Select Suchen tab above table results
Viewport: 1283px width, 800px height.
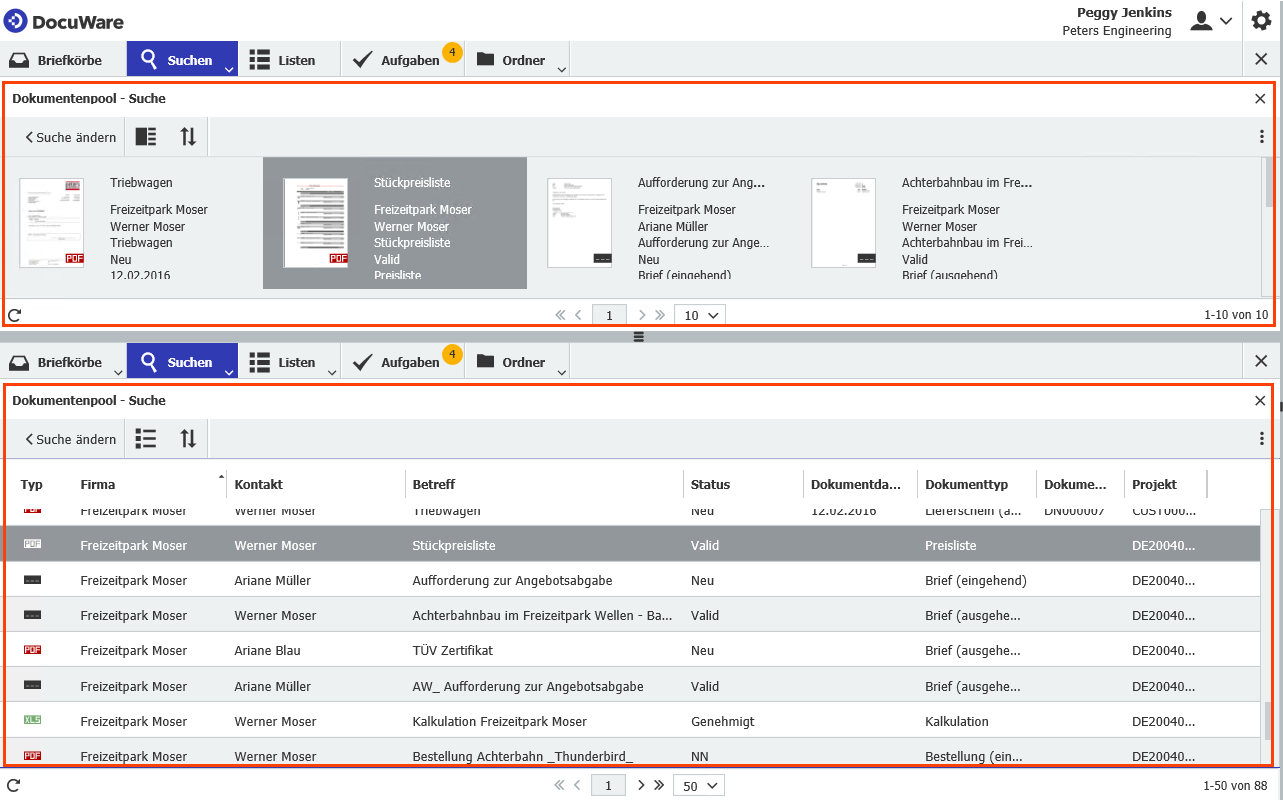[x=182, y=362]
